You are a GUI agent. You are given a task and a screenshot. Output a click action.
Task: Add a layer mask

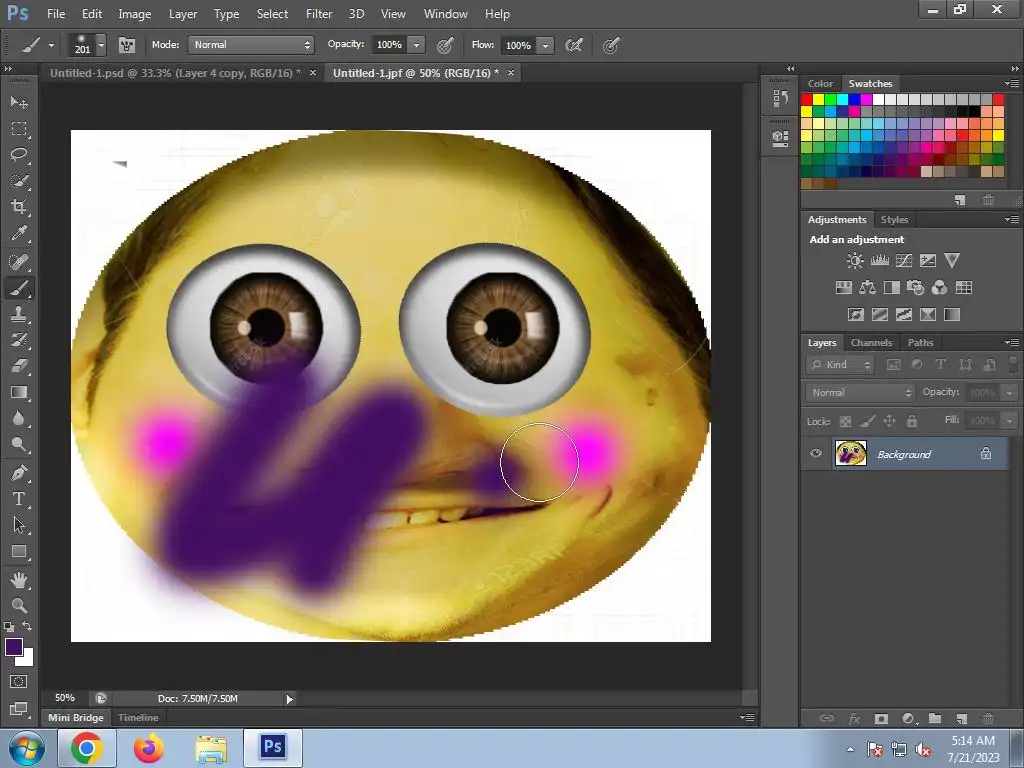tap(881, 718)
